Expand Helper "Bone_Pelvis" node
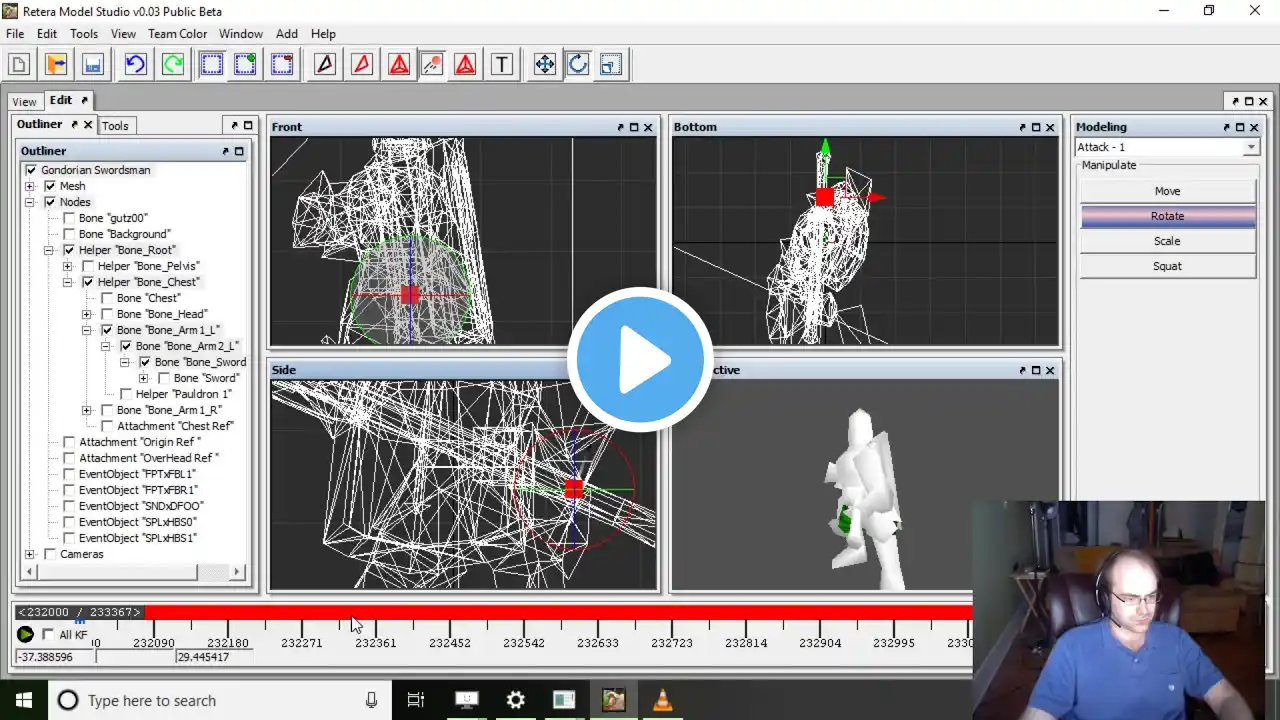Image resolution: width=1280 pixels, height=720 pixels. click(x=67, y=266)
